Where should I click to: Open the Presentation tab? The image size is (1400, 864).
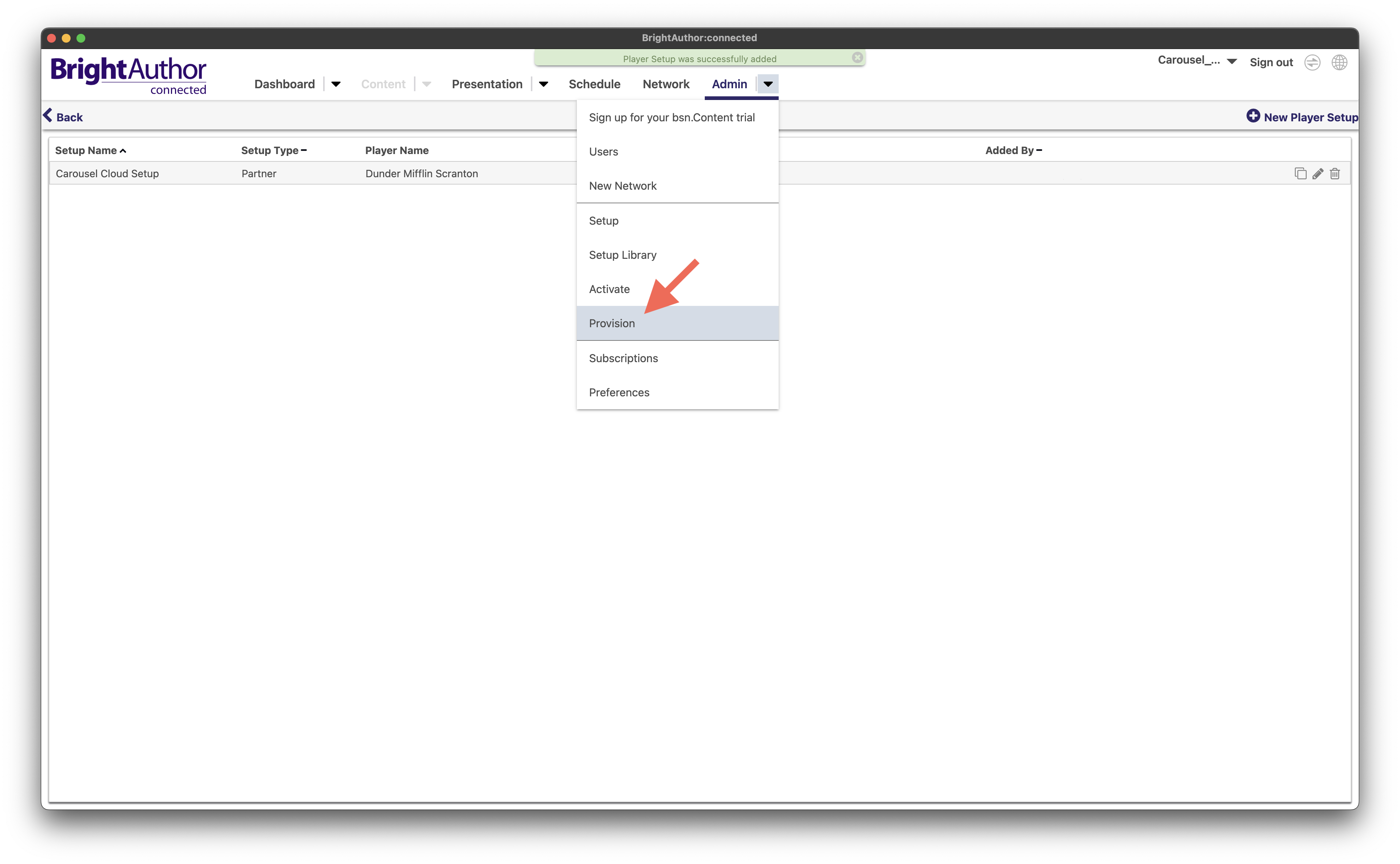click(487, 85)
